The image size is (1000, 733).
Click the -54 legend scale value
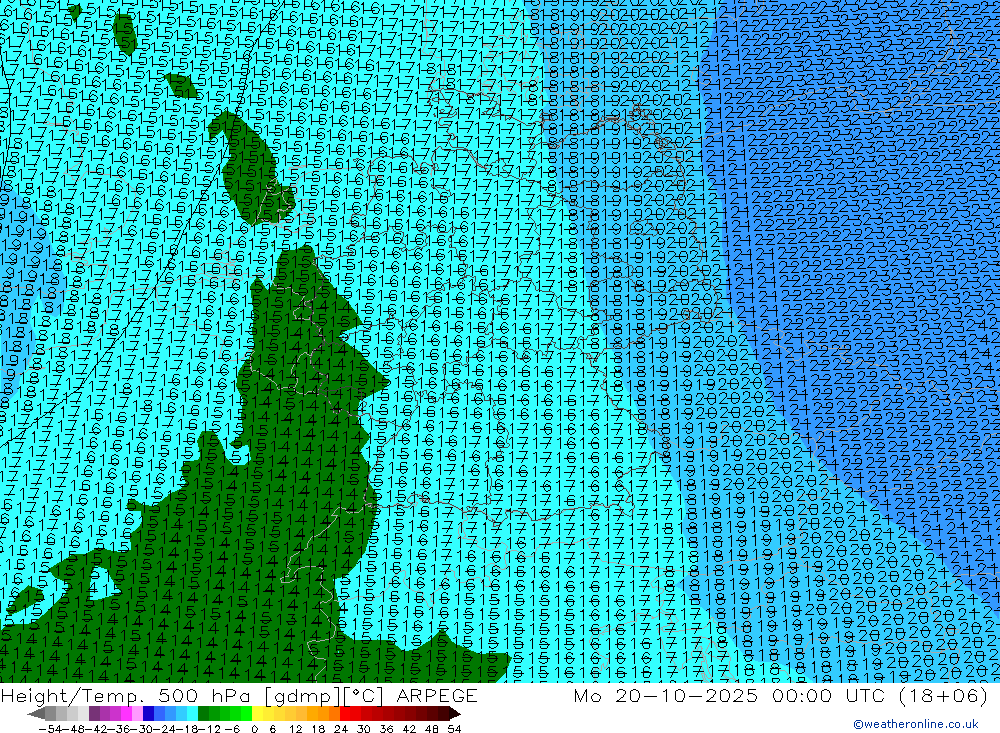50,729
